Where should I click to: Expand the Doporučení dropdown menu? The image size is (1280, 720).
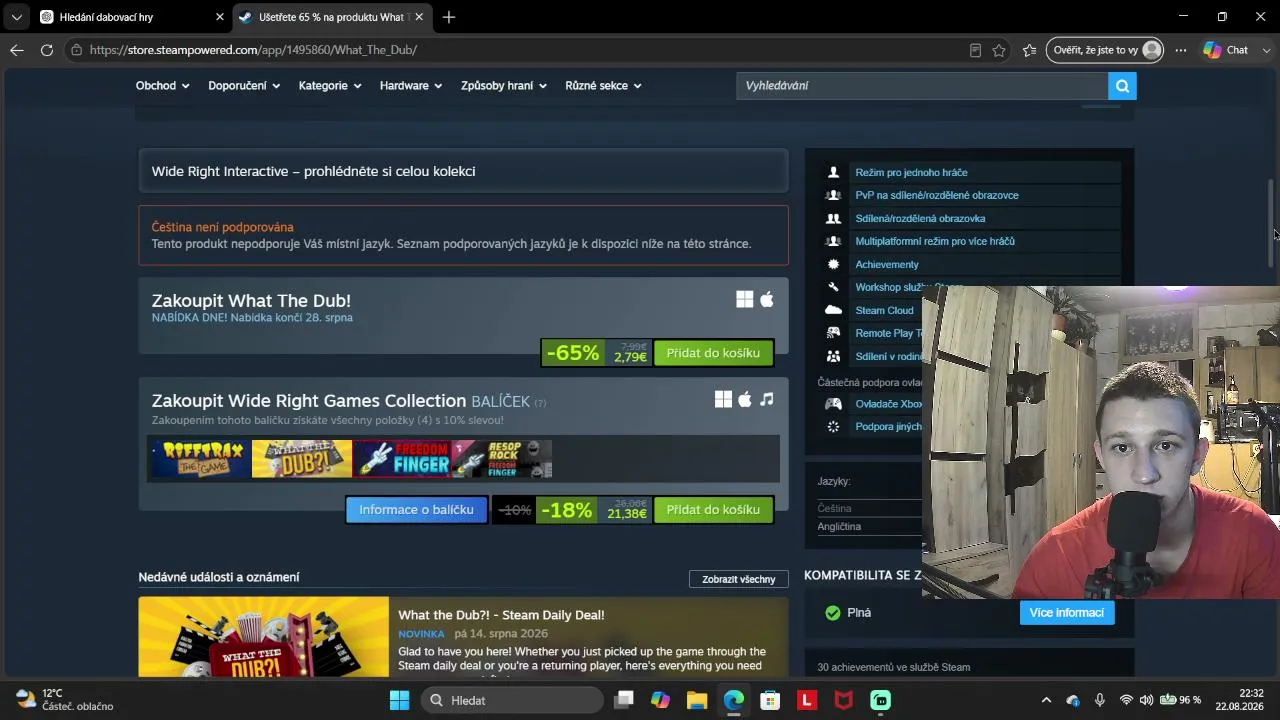(244, 86)
